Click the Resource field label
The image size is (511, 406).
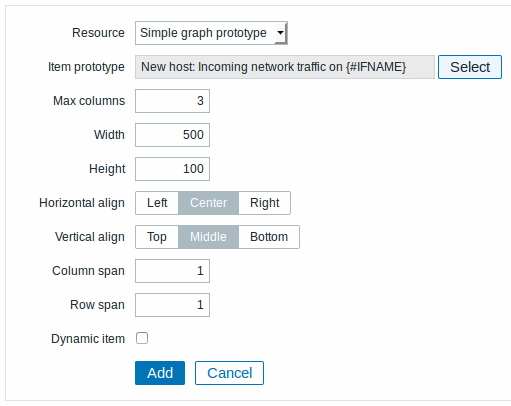(98, 33)
